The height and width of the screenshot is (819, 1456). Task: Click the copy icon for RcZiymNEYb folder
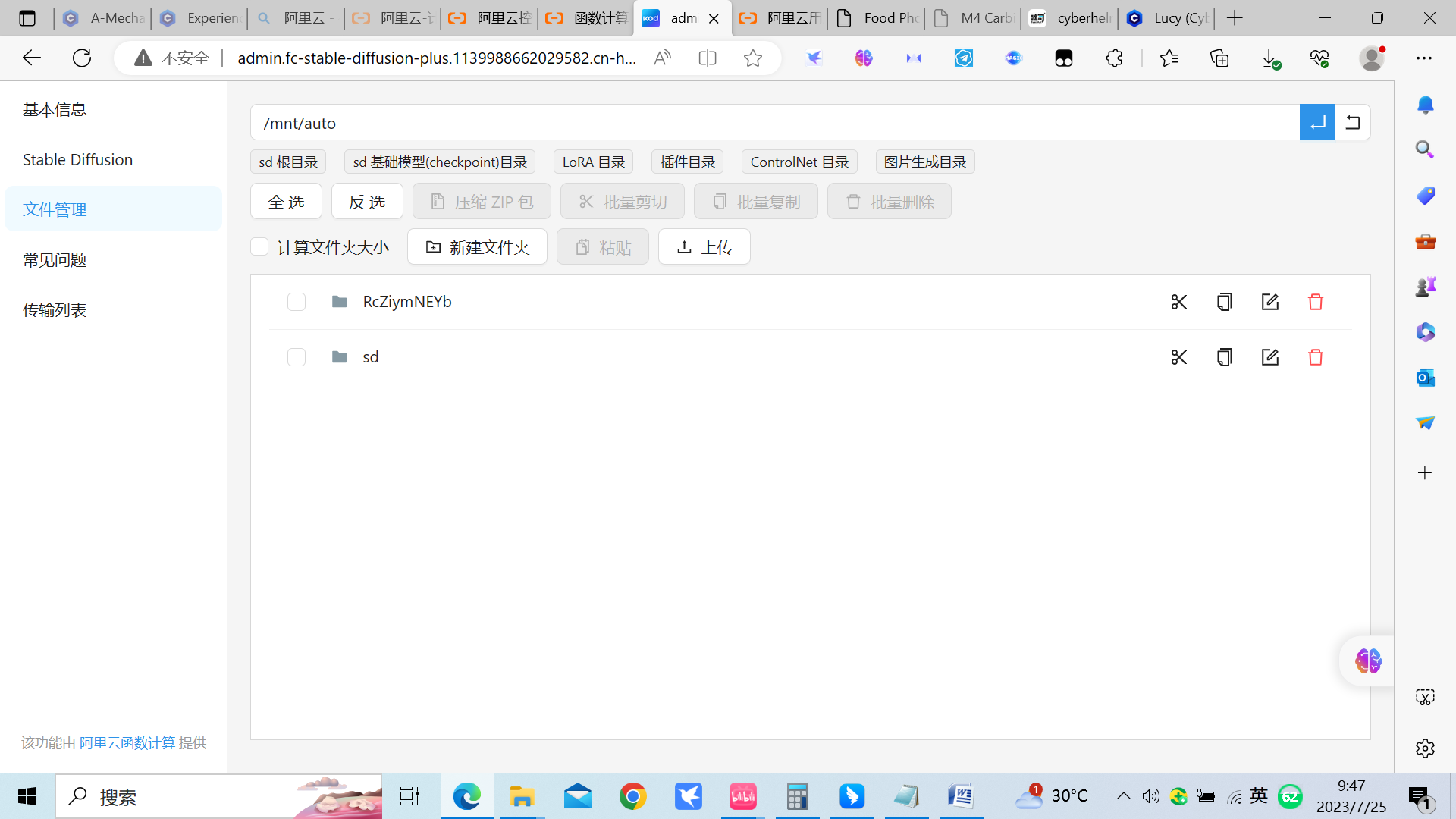[x=1224, y=302]
